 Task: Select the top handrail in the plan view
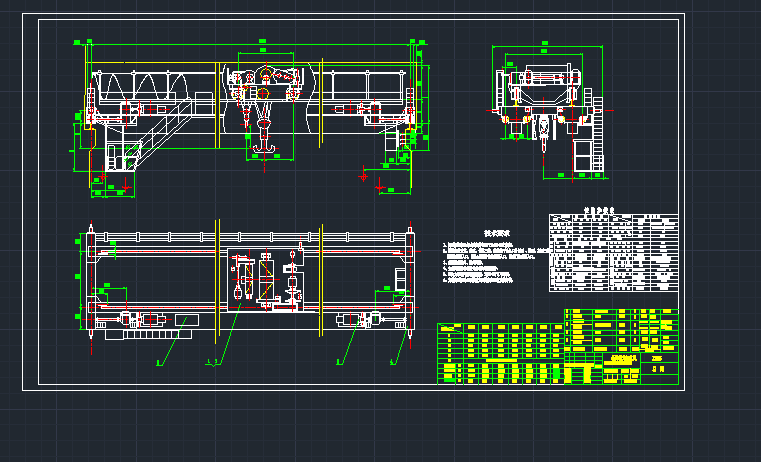250,236
